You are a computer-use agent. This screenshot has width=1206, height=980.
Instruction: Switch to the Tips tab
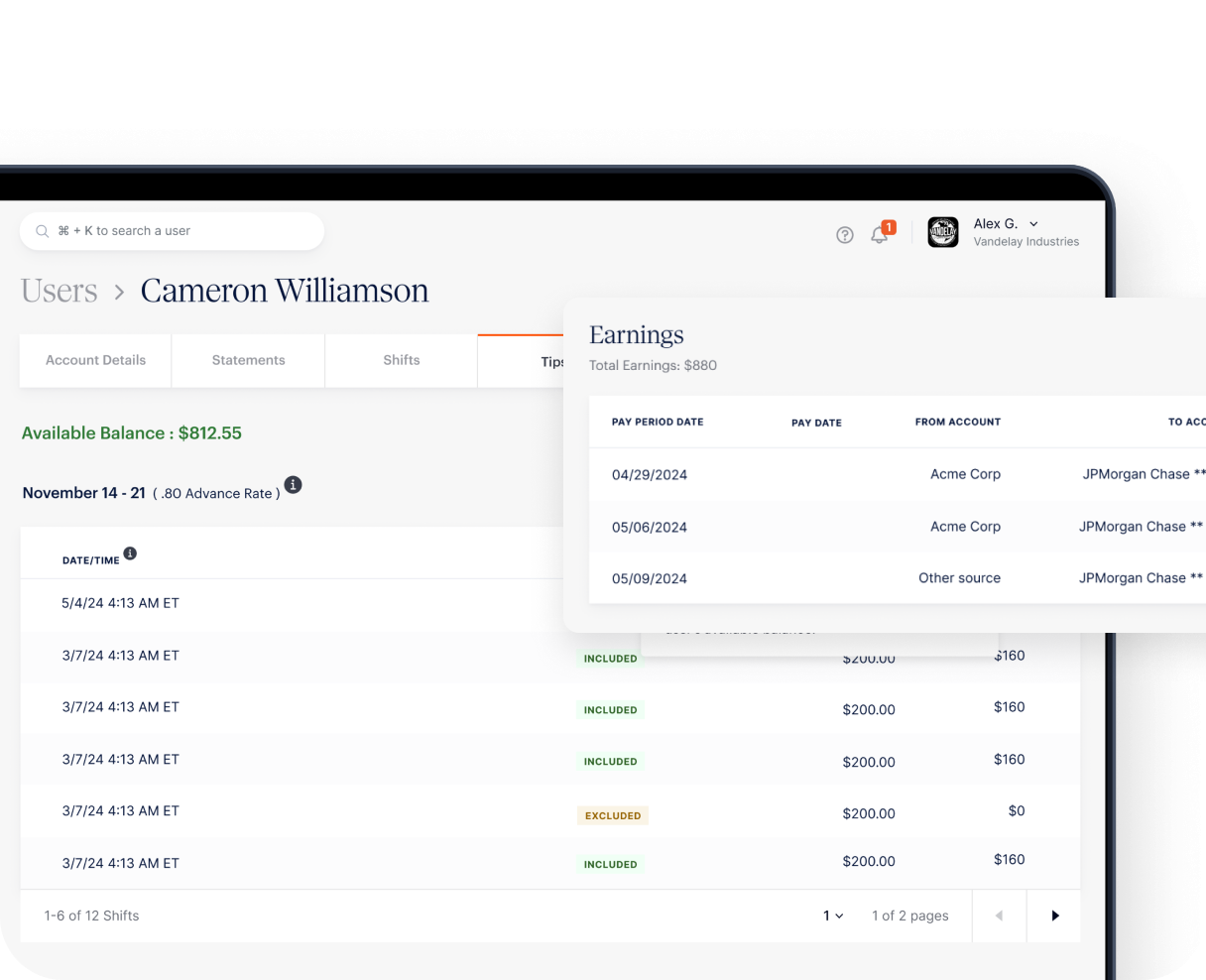coord(551,361)
